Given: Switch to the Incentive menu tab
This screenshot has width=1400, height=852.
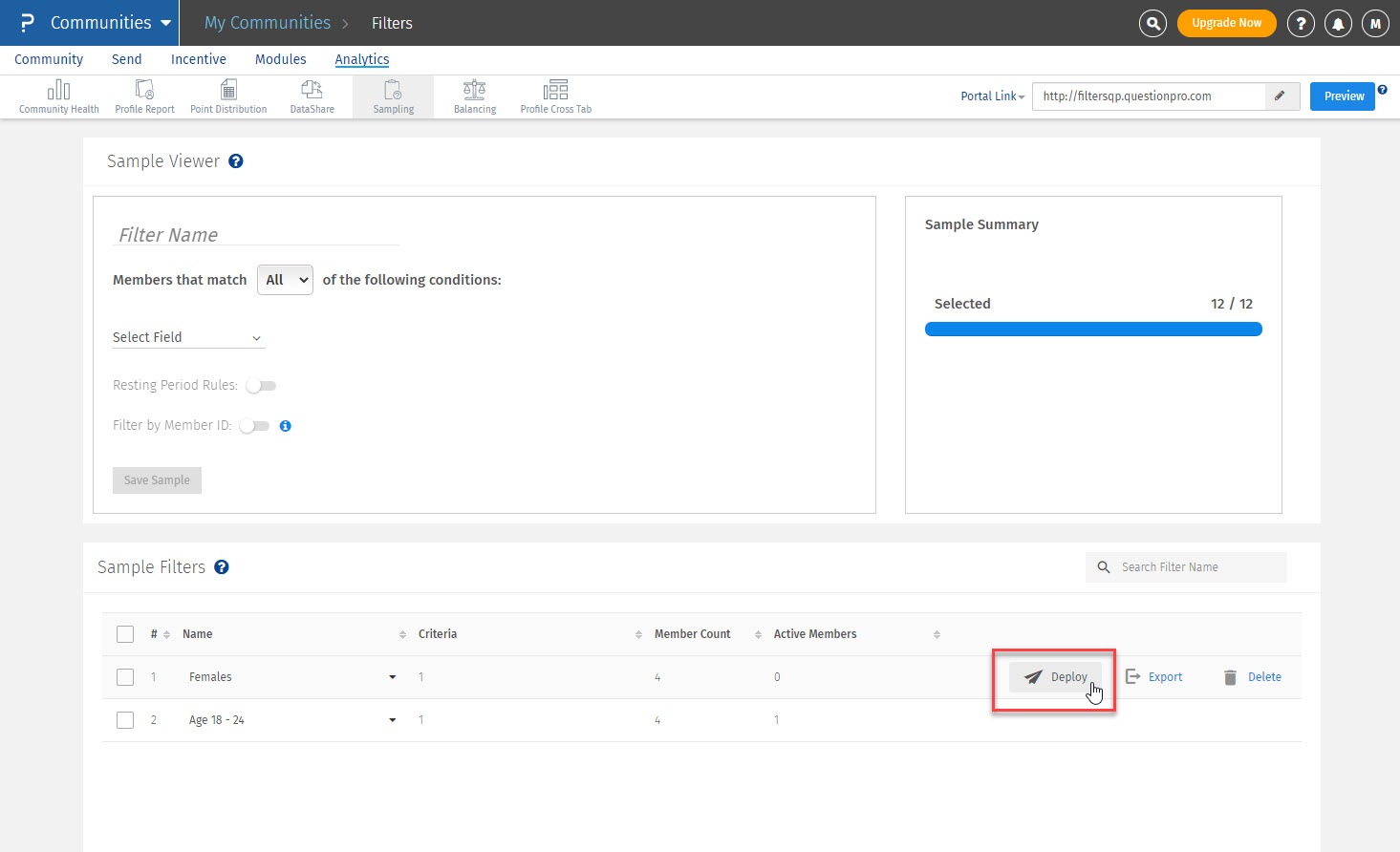Looking at the screenshot, I should pyautogui.click(x=198, y=59).
